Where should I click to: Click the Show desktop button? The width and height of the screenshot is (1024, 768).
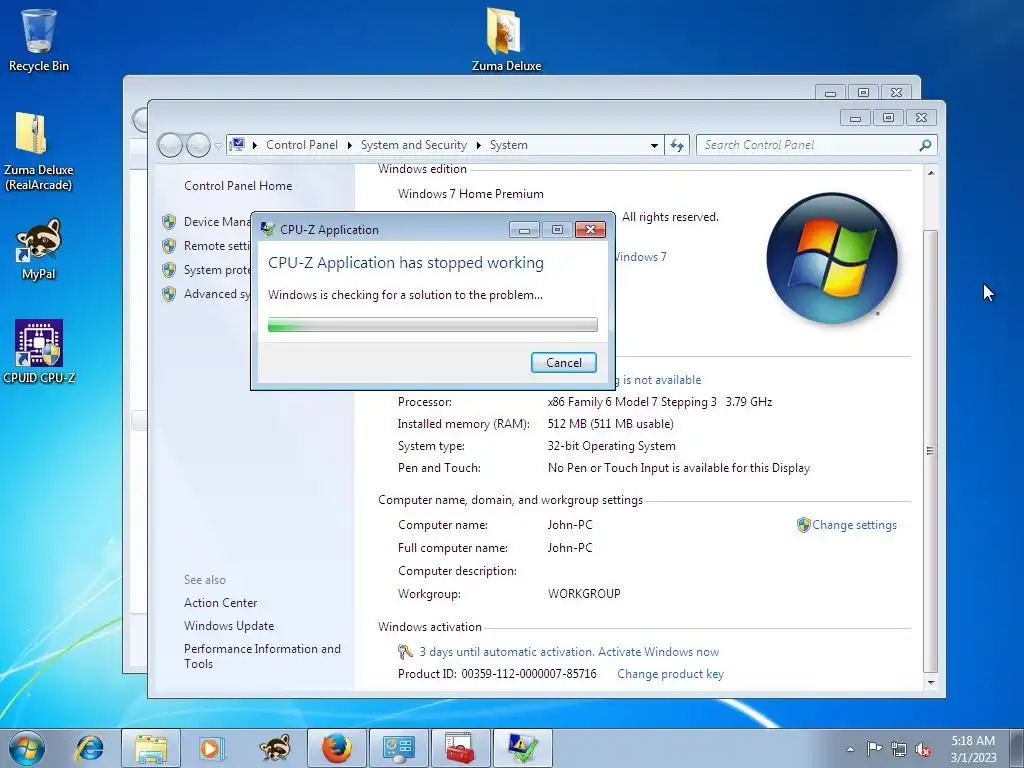coord(1018,748)
